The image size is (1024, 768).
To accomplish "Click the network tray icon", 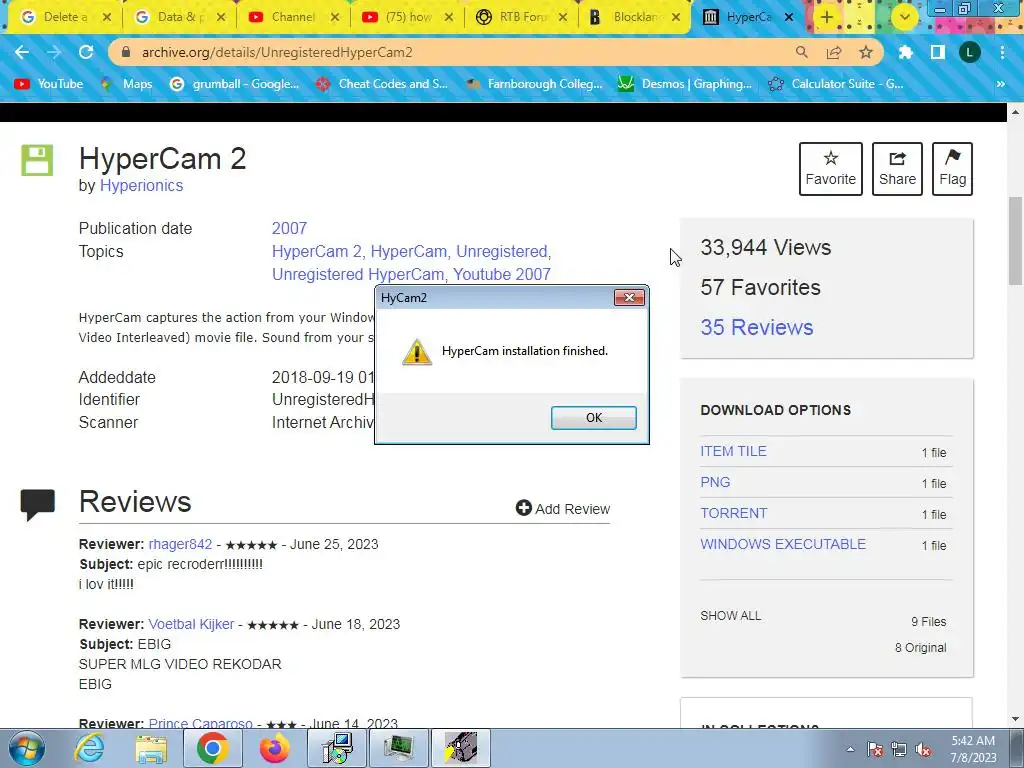I will point(899,749).
